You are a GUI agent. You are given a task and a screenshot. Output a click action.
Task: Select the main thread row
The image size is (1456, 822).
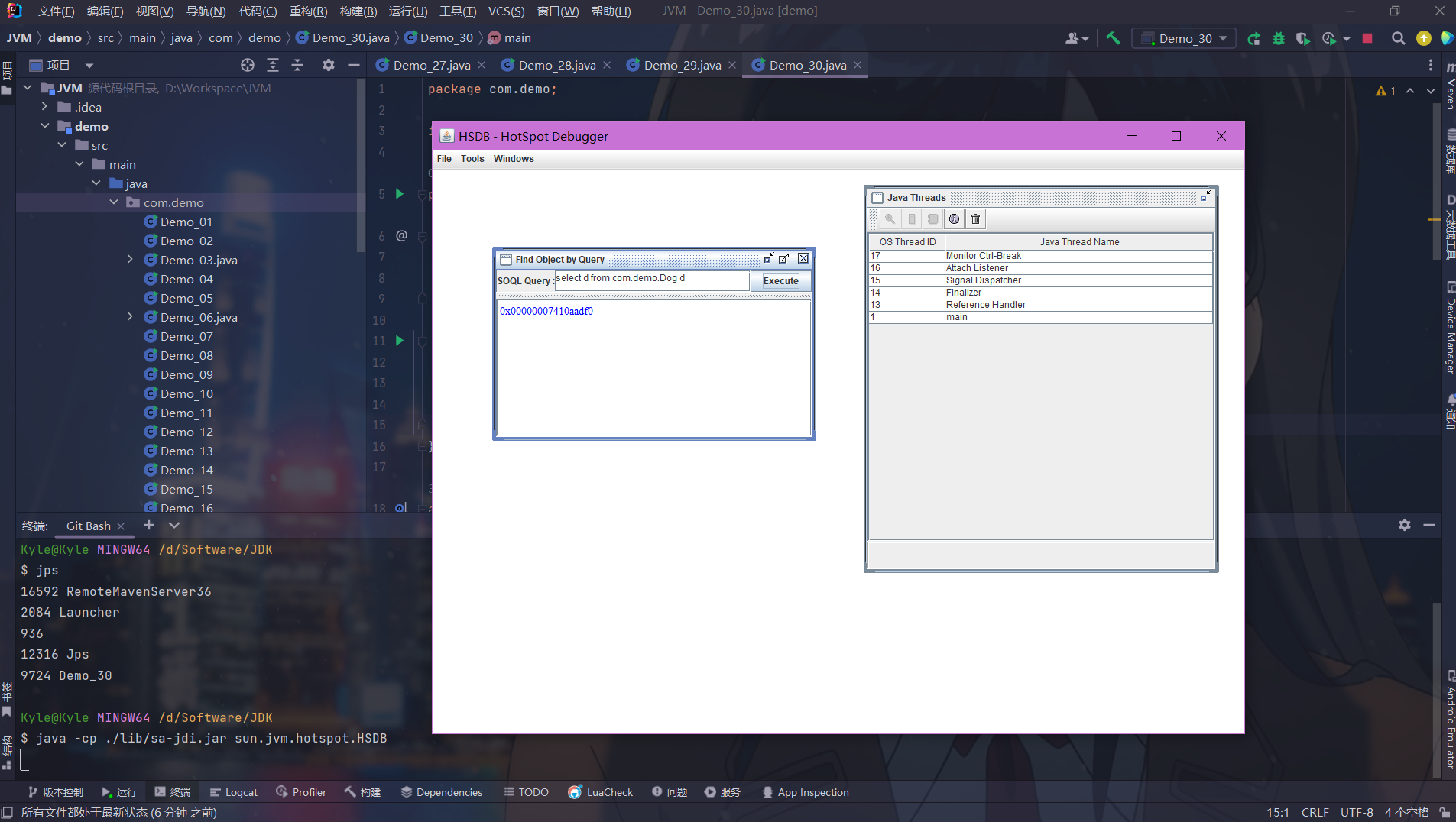(x=1039, y=317)
